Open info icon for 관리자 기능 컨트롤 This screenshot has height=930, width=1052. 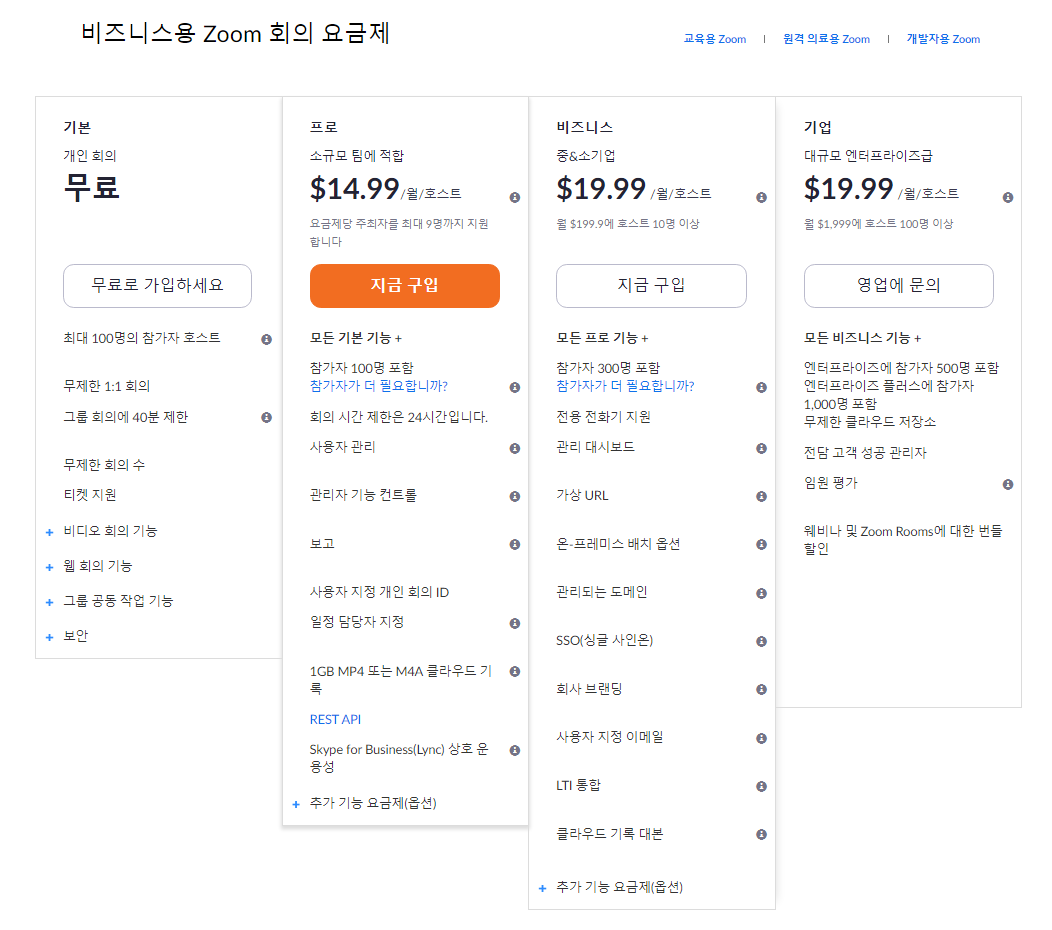[x=515, y=497]
